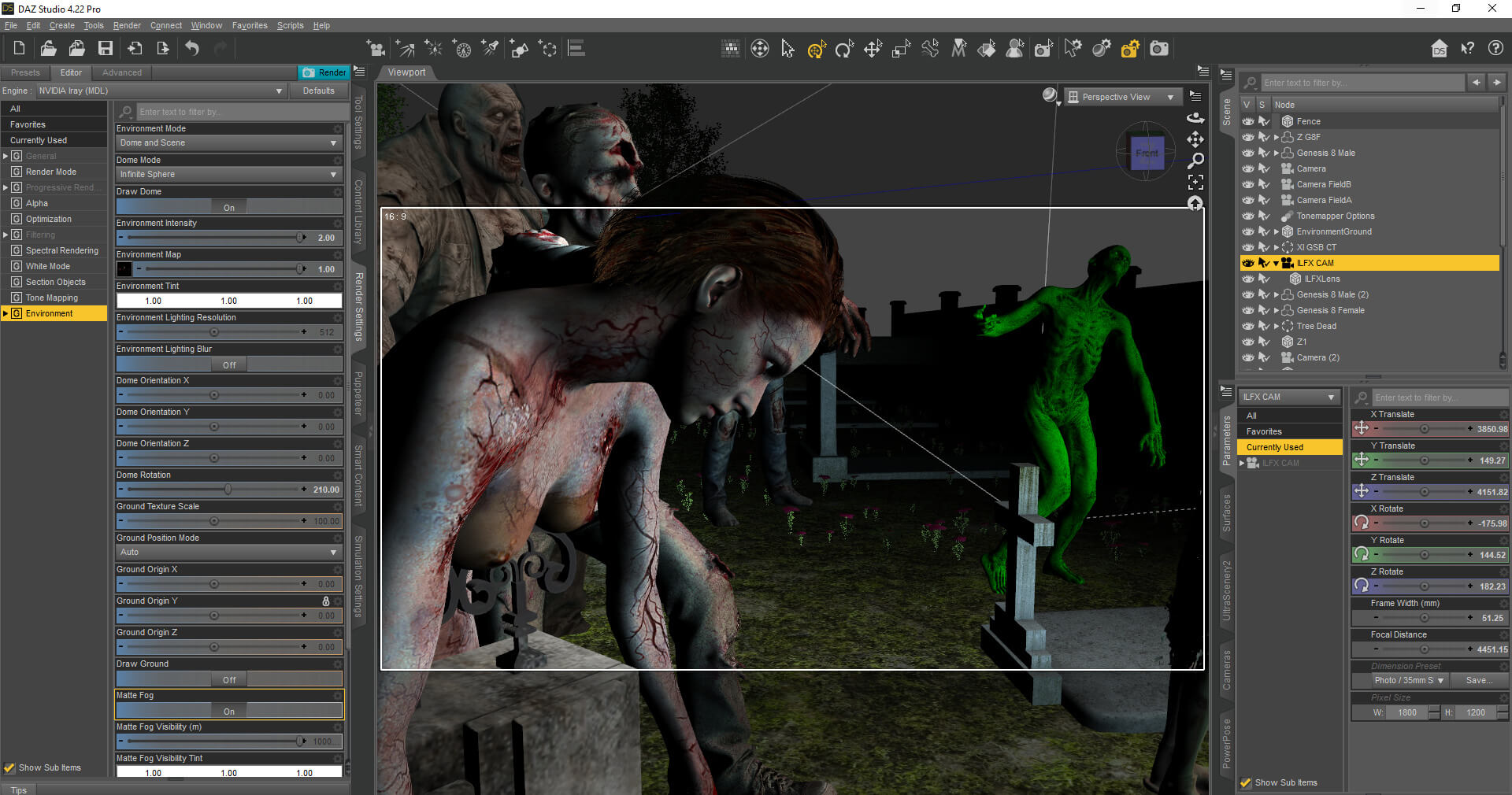The height and width of the screenshot is (795, 1512).
Task: Open the Dome Mode Infinite Sphere dropdown
Action: coord(229,174)
